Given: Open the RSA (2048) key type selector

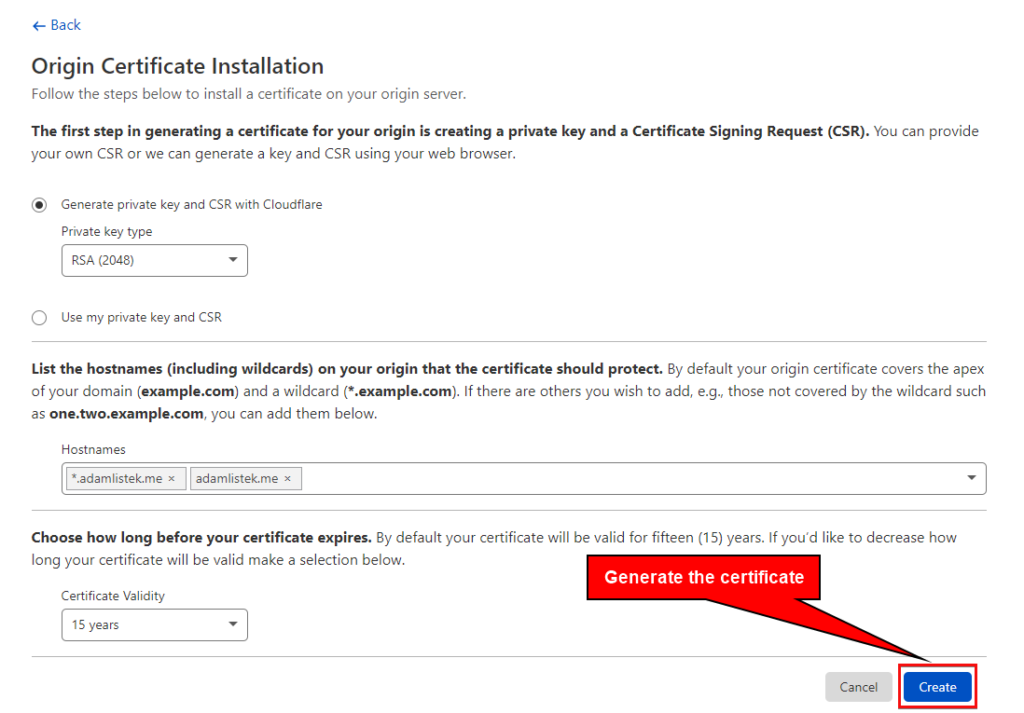Looking at the screenshot, I should (x=154, y=260).
